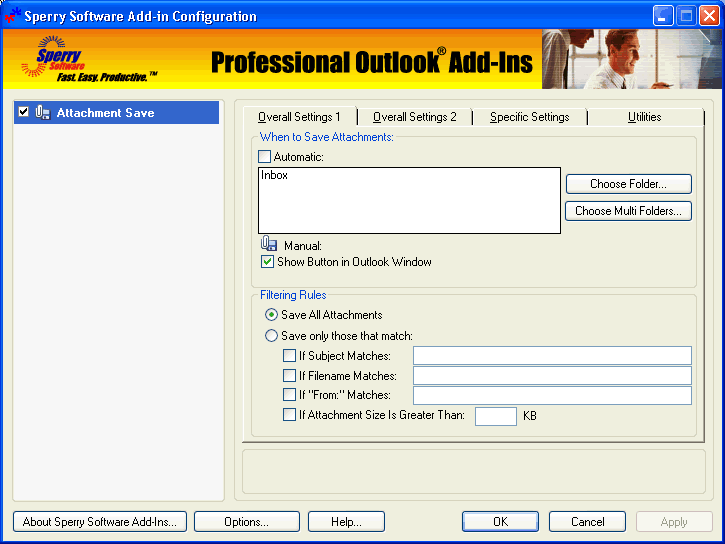Click the KB unit label
This screenshot has height=544, width=725.
530,416
